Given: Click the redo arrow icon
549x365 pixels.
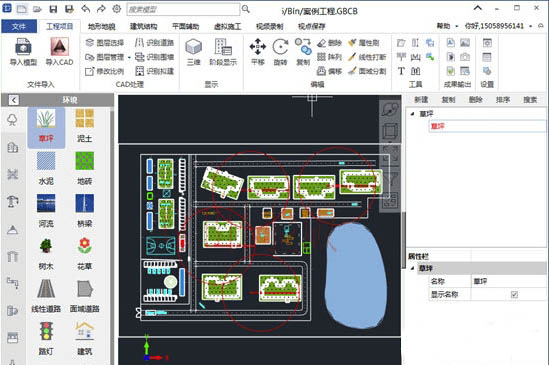Looking at the screenshot, I should point(101,9).
